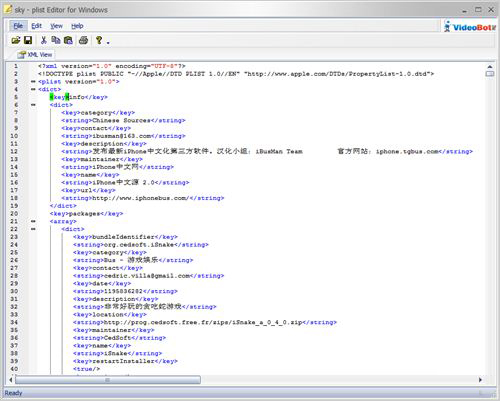Click the Chinese Sources string on line 8
The image size is (500, 401).
123,120
